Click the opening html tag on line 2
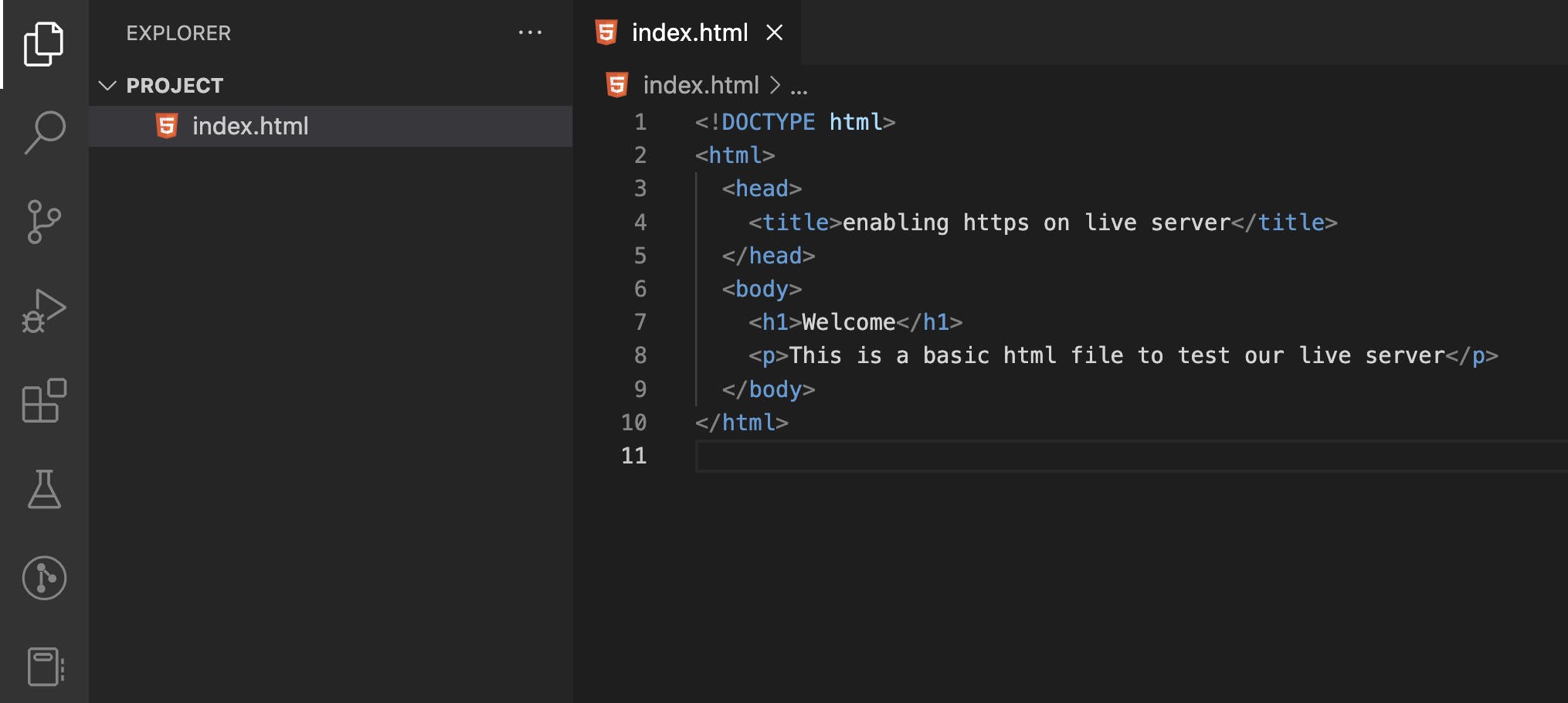The width and height of the screenshot is (1568, 703). click(735, 155)
